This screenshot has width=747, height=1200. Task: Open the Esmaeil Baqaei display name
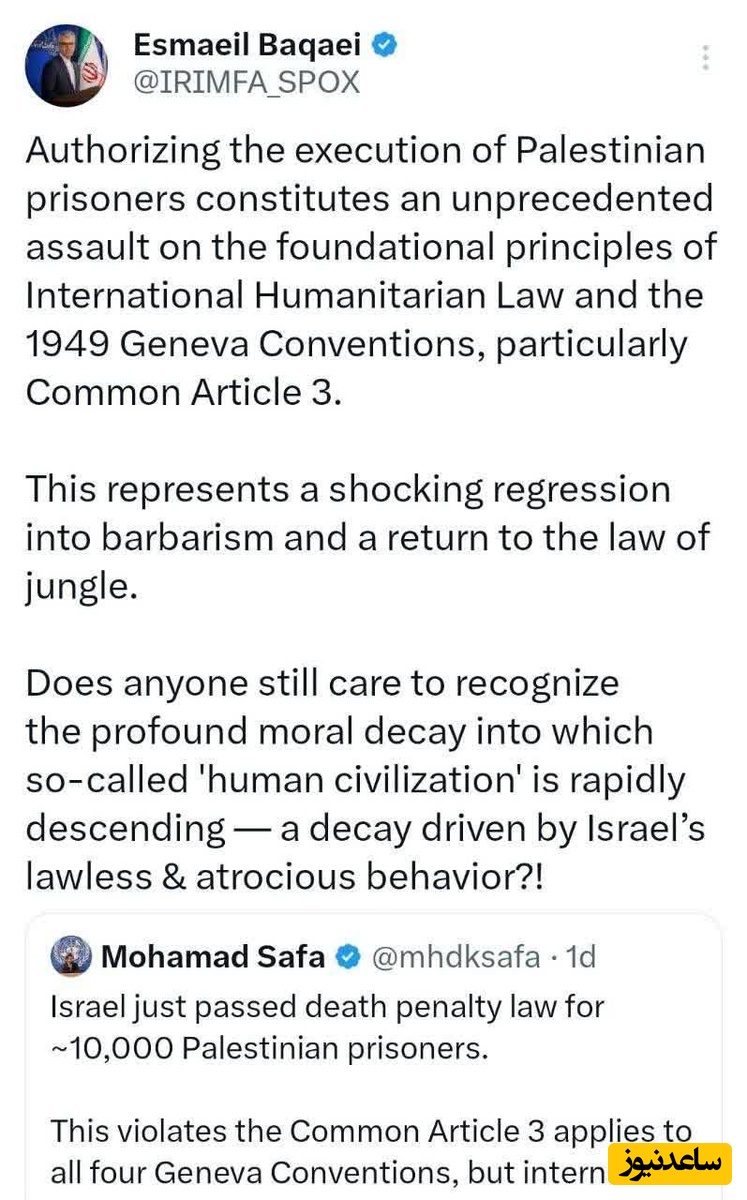pos(247,45)
